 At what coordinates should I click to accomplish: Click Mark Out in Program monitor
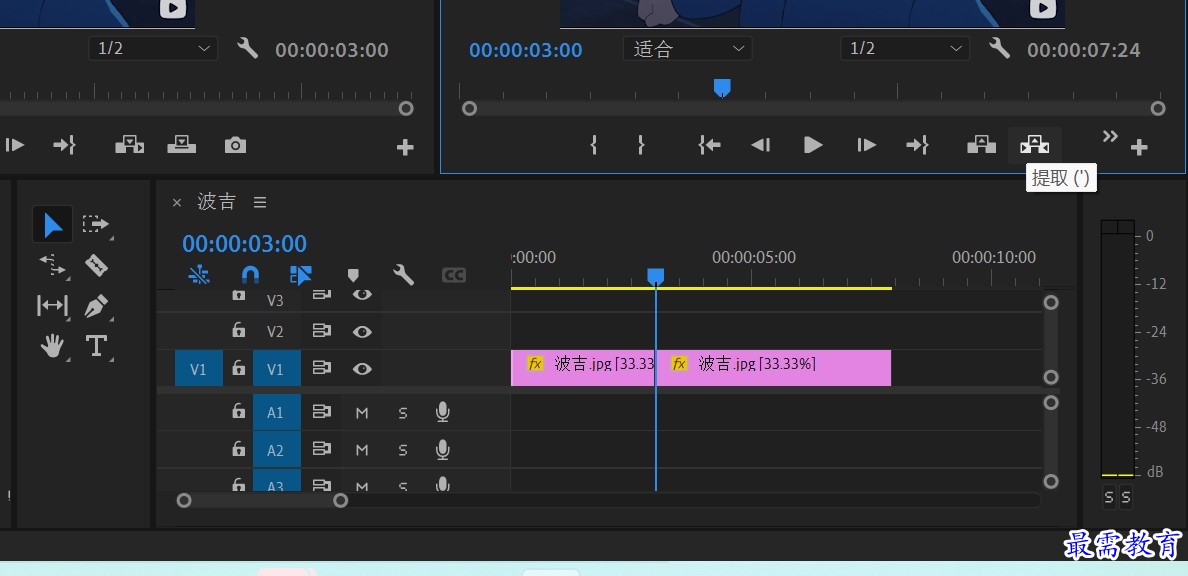click(641, 145)
